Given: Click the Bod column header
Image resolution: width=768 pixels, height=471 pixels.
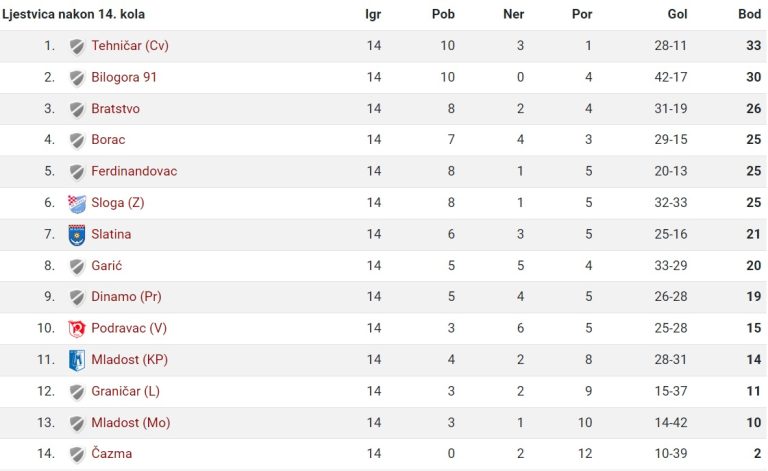Looking at the screenshot, I should click(749, 14).
